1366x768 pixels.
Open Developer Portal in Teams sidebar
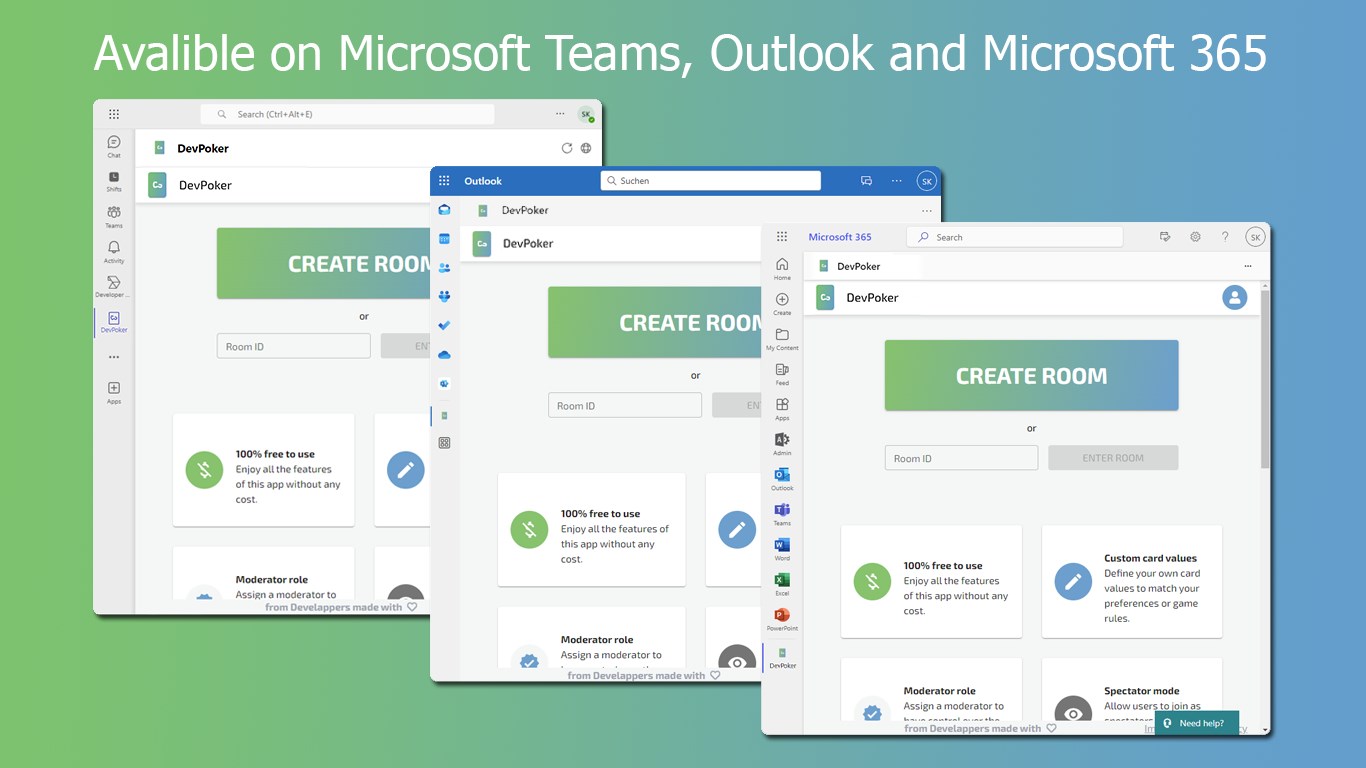tap(114, 286)
